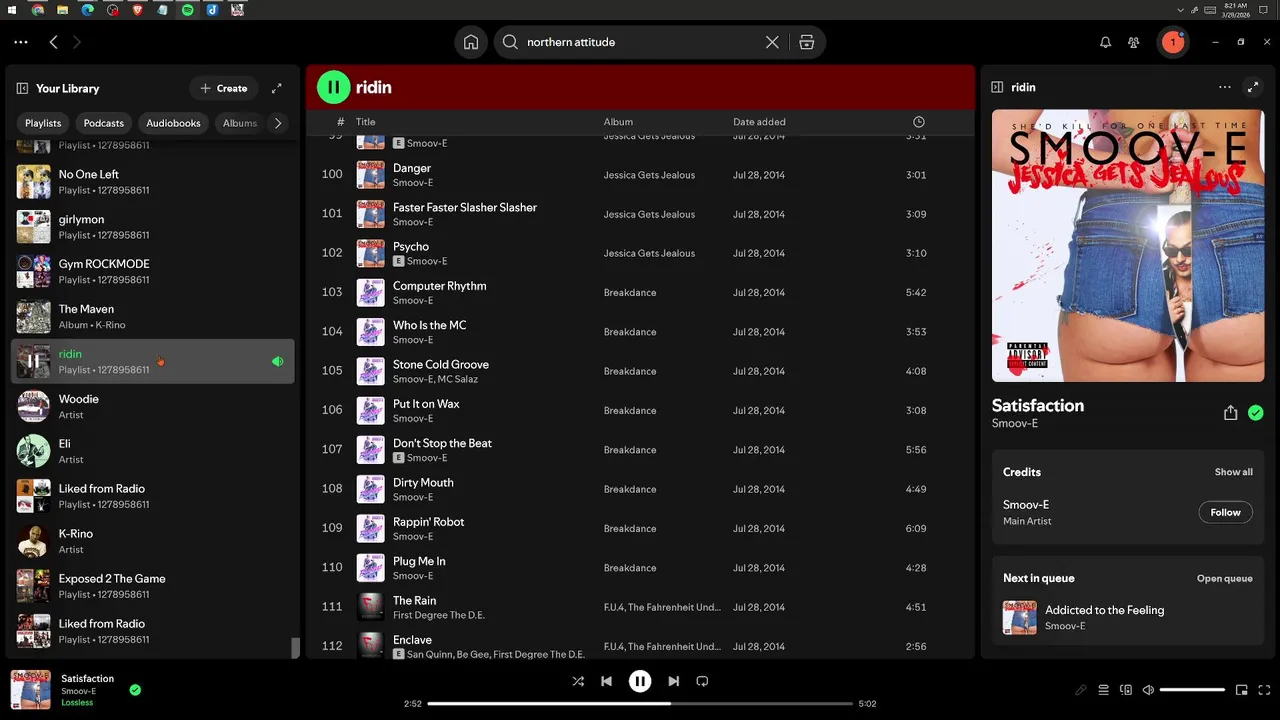Image resolution: width=1280 pixels, height=720 pixels.
Task: Clear the search field text
Action: click(772, 42)
